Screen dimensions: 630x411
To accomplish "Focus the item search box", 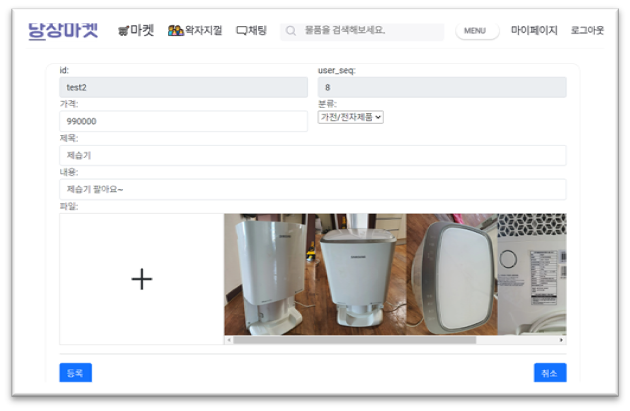I will pyautogui.click(x=362, y=31).
